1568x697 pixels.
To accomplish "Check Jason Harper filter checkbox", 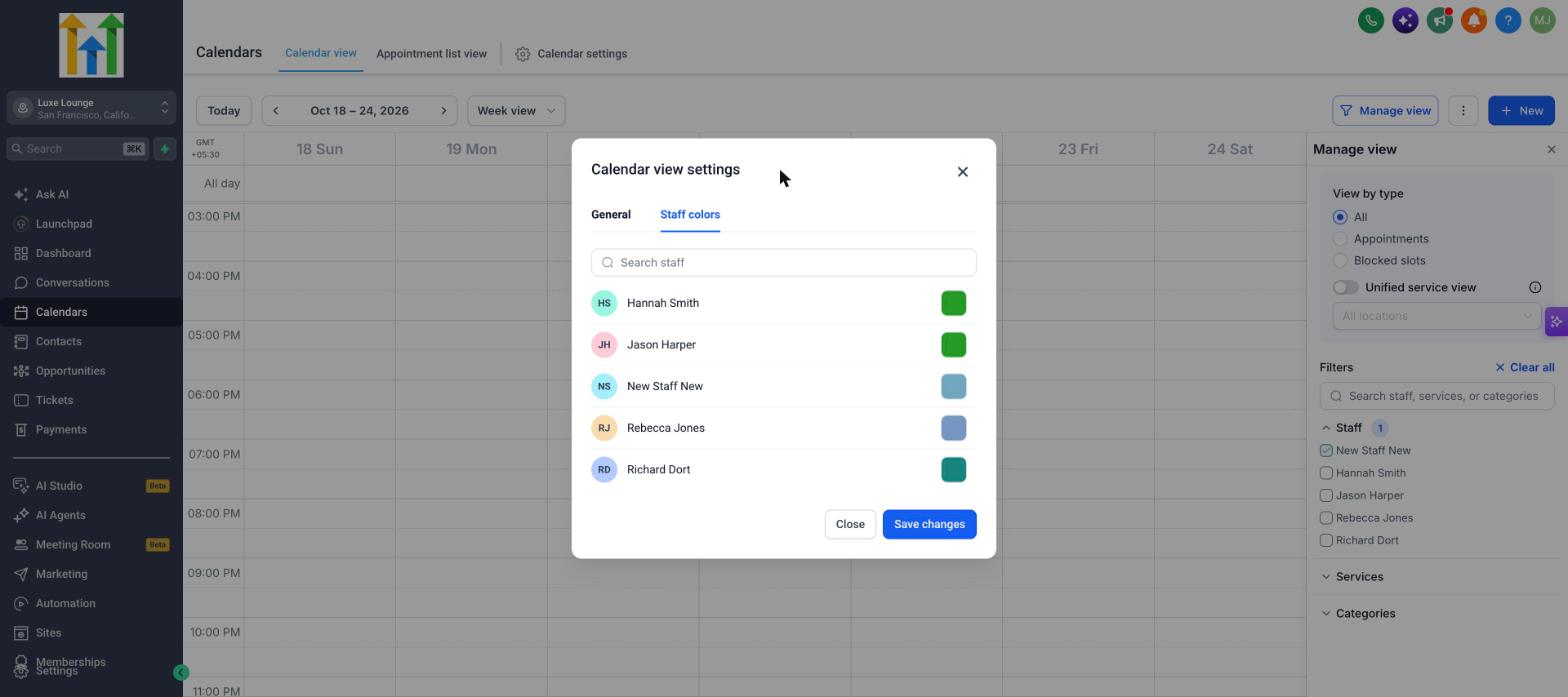I will (x=1326, y=496).
